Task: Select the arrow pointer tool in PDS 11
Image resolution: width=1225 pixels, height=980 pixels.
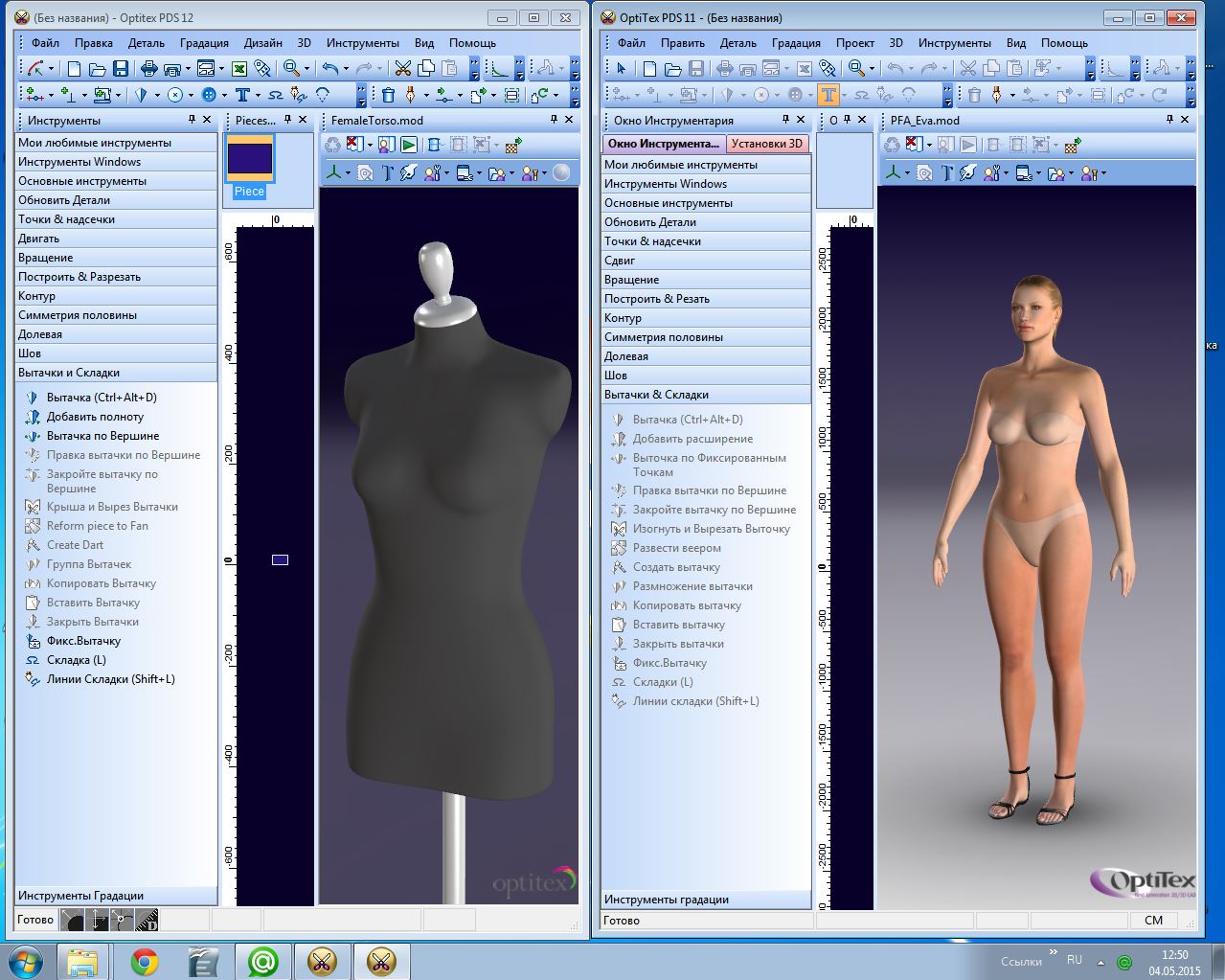Action: pyautogui.click(x=621, y=68)
